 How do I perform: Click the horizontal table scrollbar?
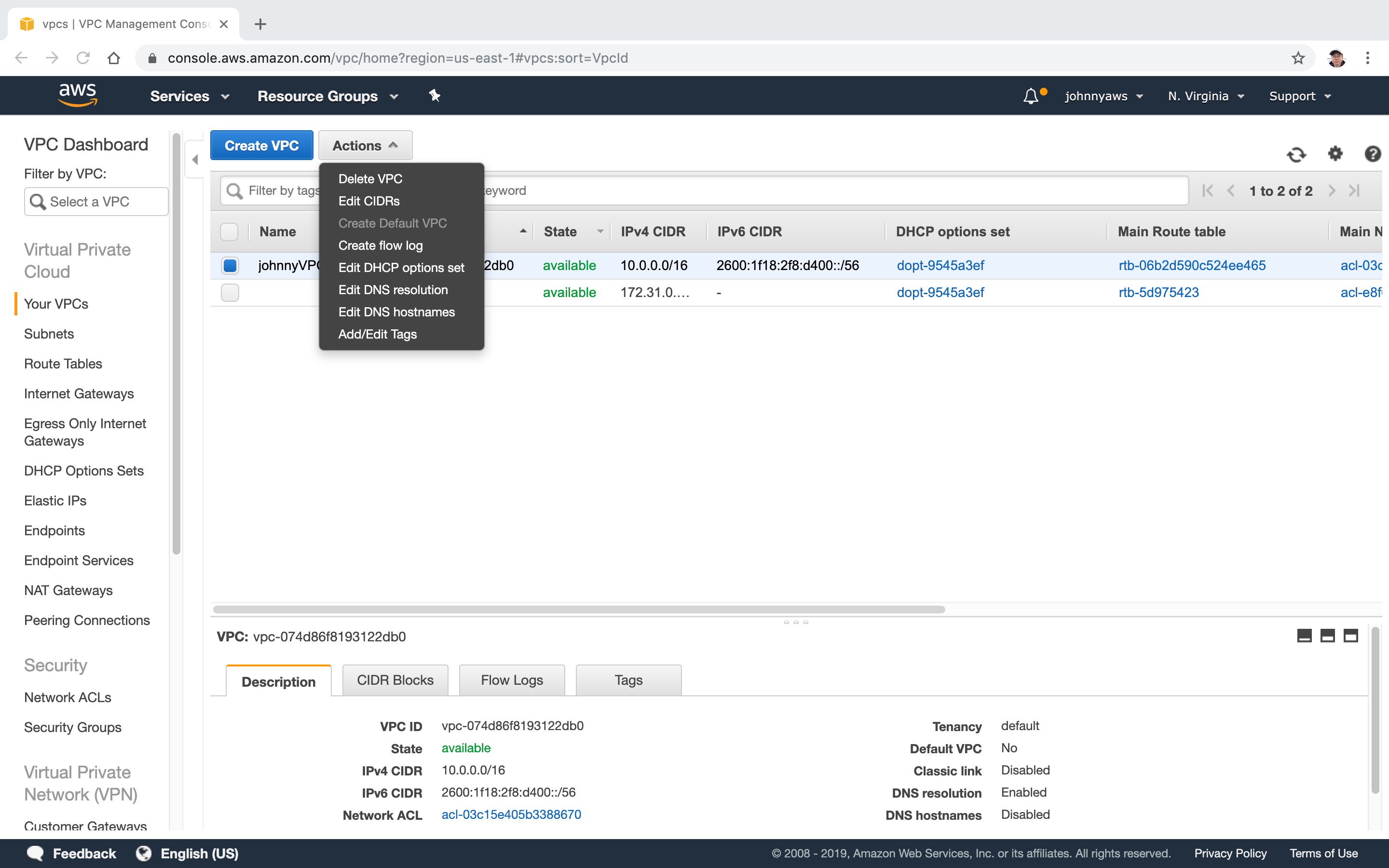point(579,609)
